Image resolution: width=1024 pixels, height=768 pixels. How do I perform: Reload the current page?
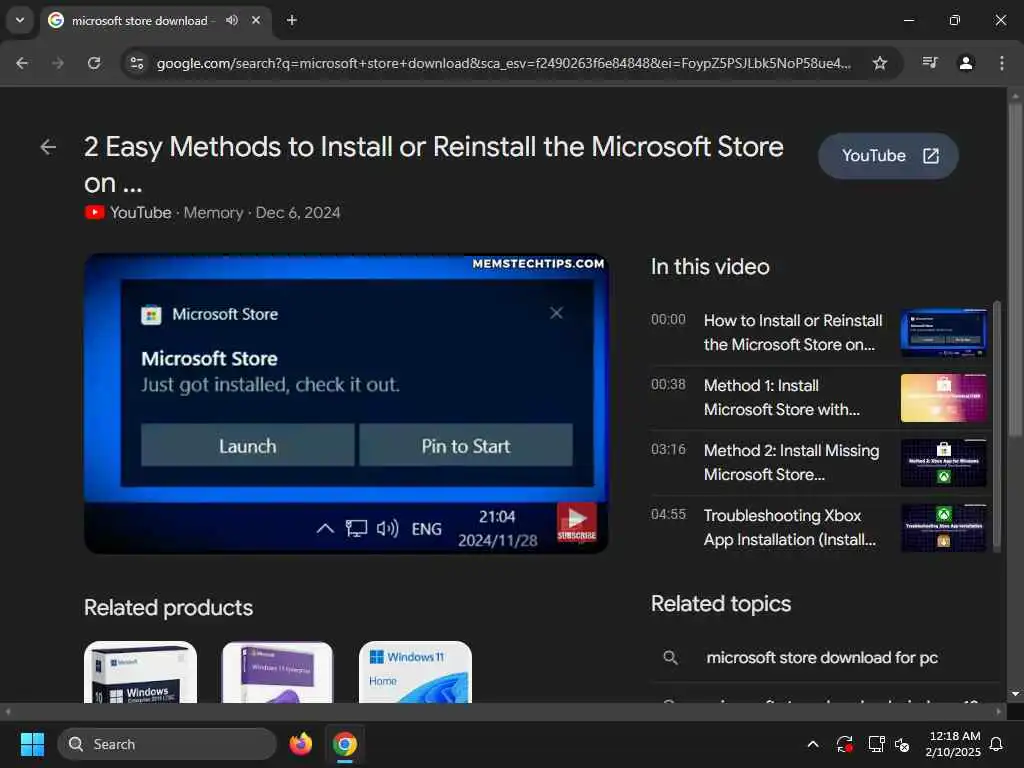click(94, 63)
